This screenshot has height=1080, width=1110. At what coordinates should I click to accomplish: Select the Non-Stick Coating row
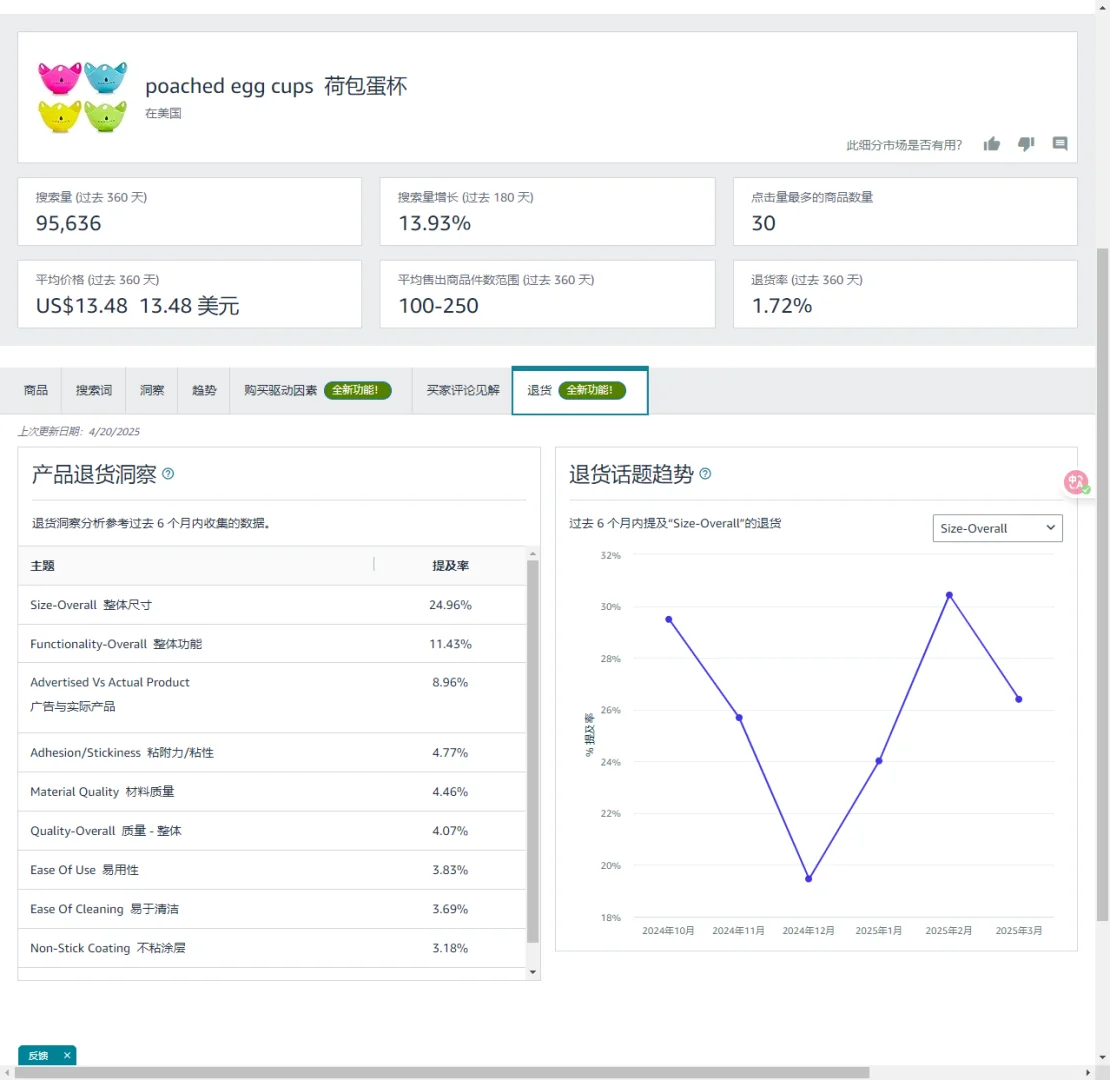pyautogui.click(x=272, y=948)
